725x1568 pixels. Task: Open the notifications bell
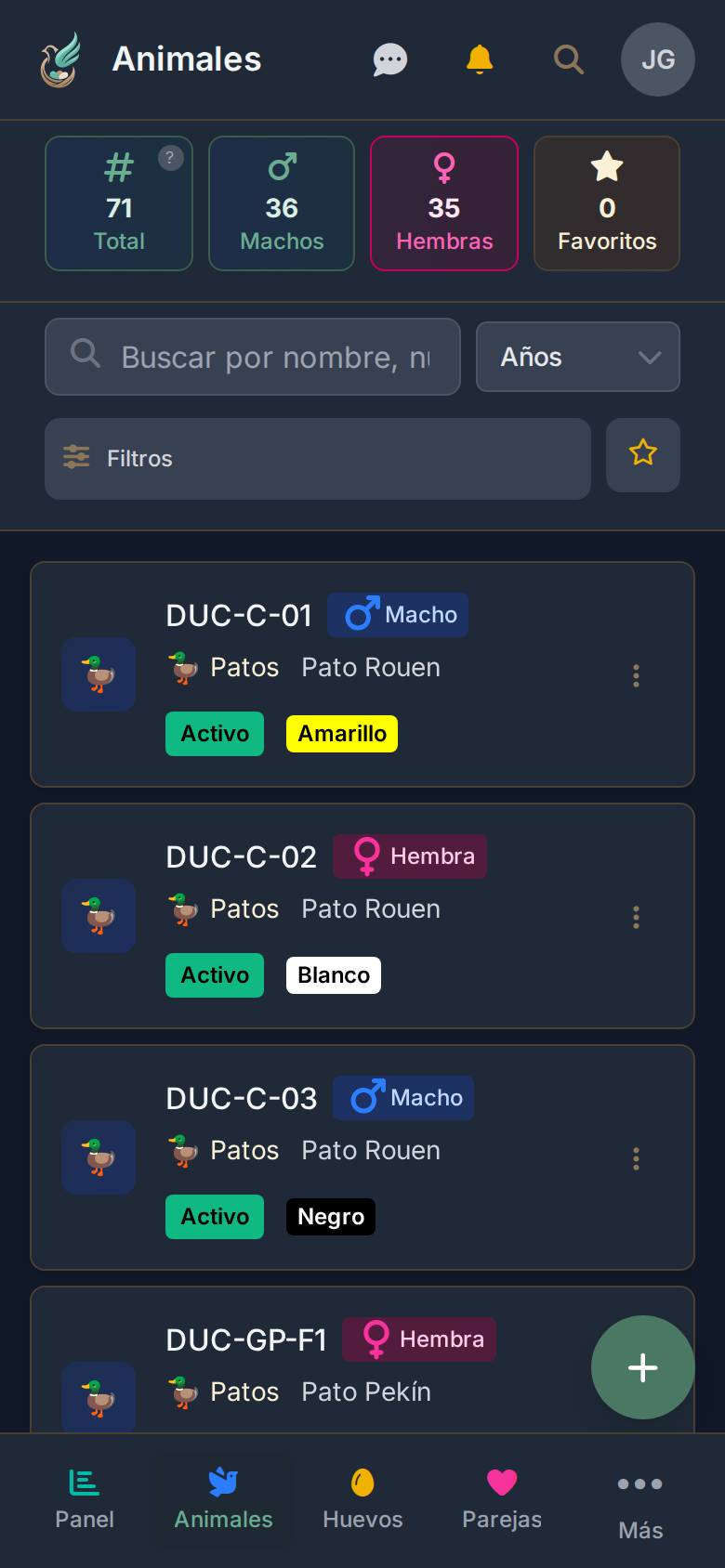tap(480, 59)
